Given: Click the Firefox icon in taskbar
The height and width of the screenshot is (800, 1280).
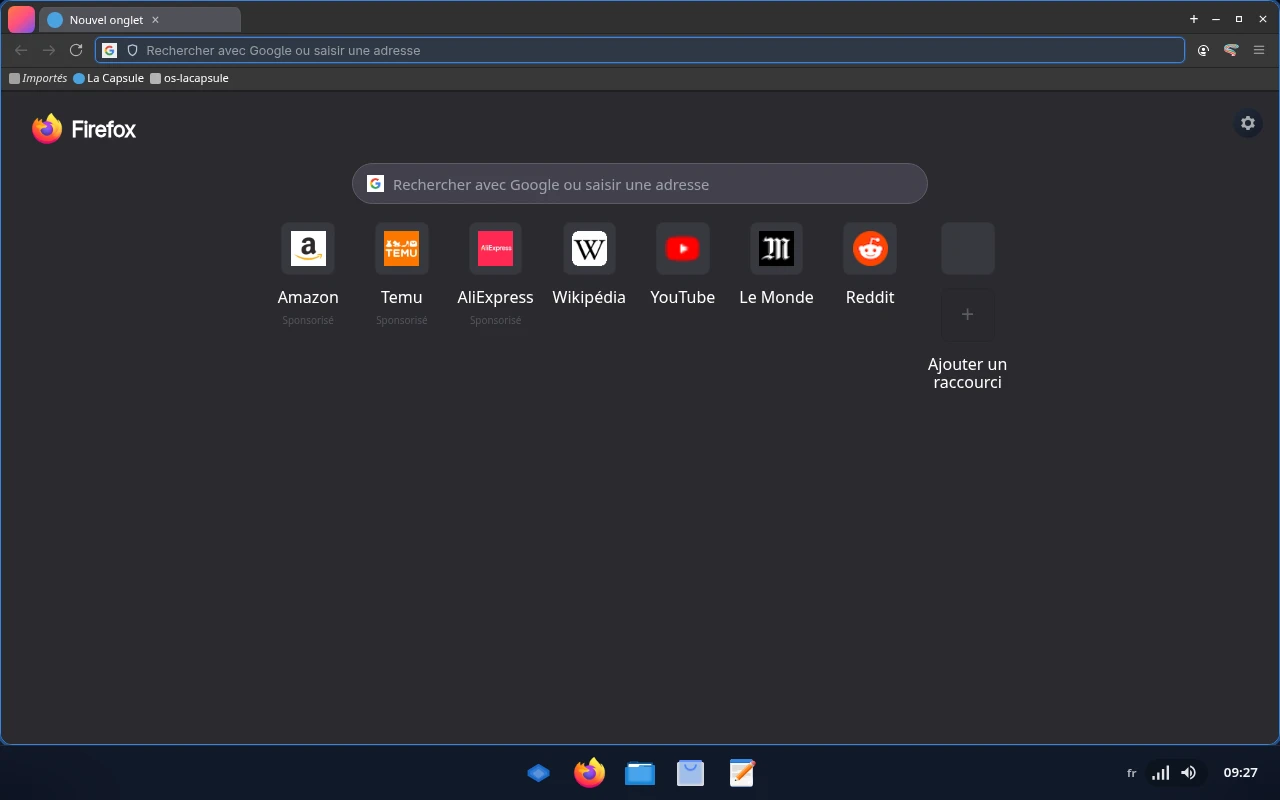Looking at the screenshot, I should 589,773.
